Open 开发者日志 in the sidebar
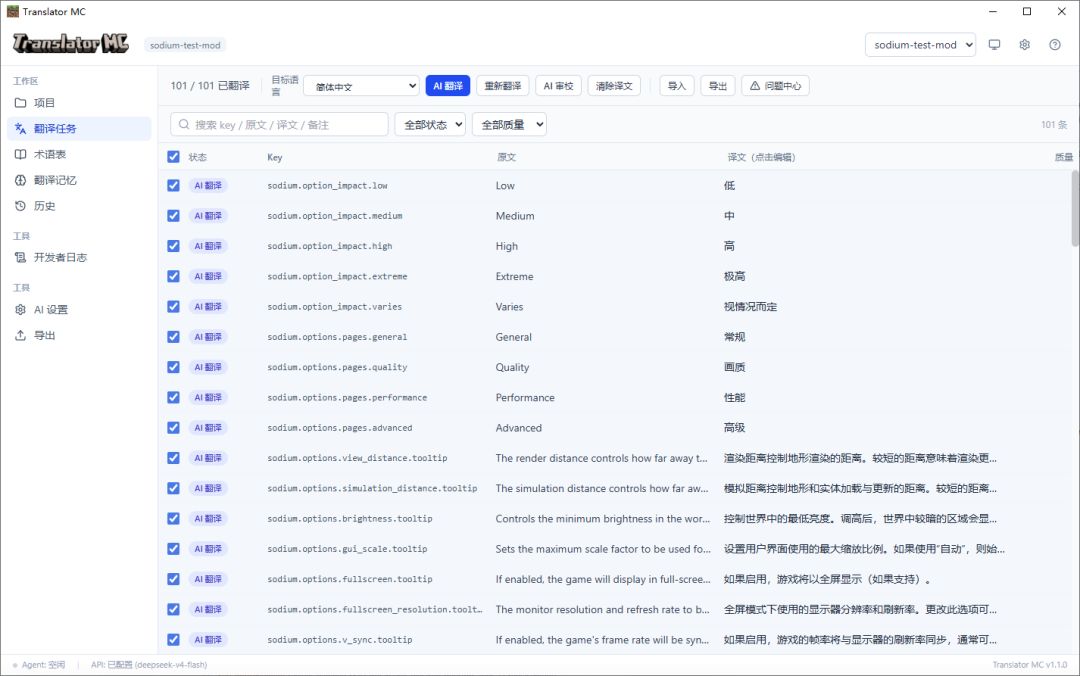The height and width of the screenshot is (676, 1080). pos(79,258)
